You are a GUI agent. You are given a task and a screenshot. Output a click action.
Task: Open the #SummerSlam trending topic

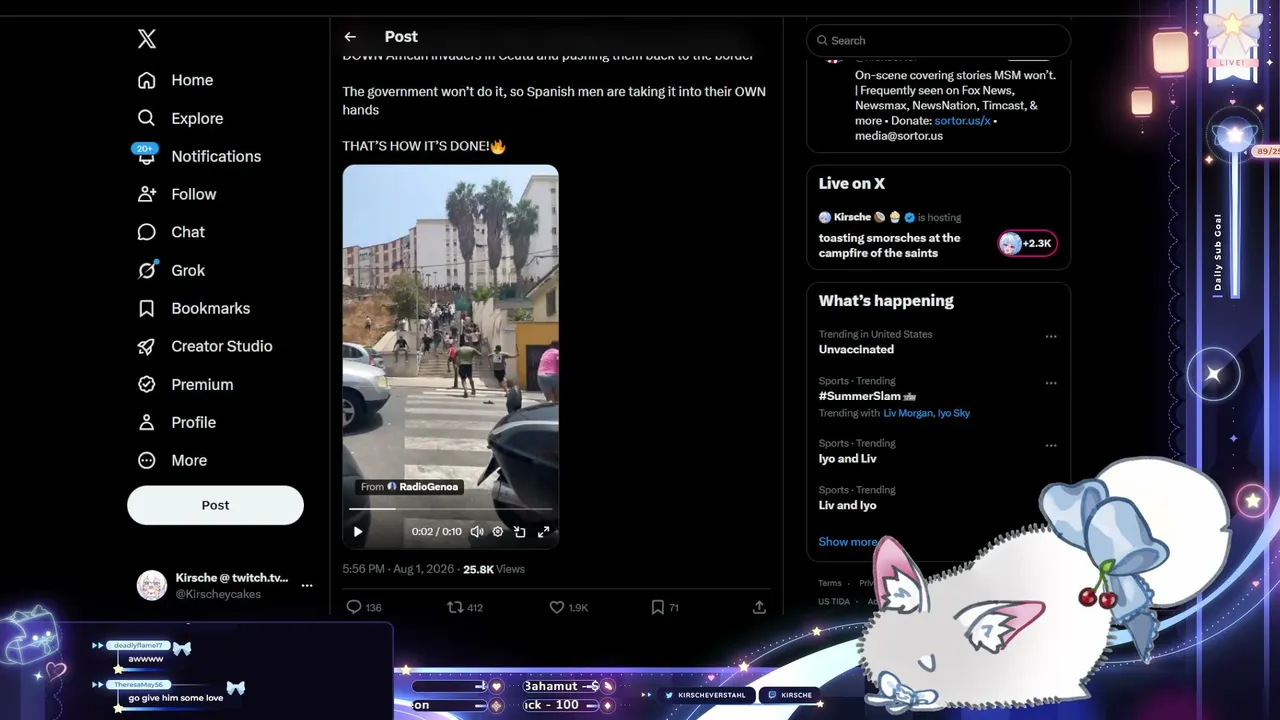867,396
